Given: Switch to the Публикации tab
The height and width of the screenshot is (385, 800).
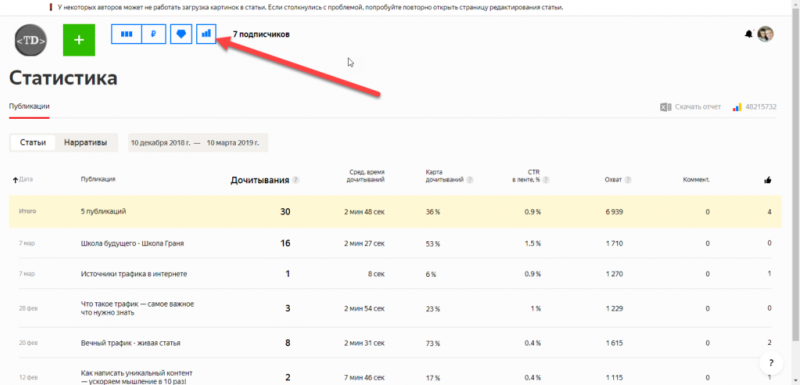Looking at the screenshot, I should pos(29,107).
